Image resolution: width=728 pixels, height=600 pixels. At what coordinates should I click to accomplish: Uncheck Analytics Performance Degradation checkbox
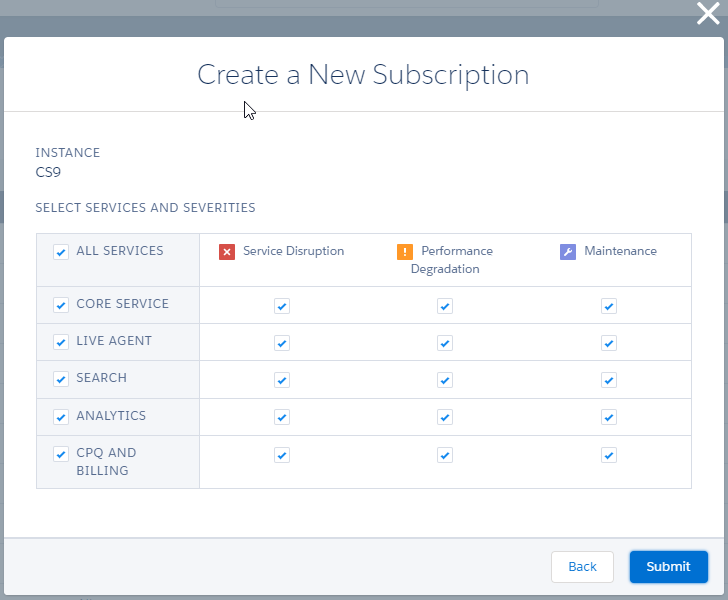pyautogui.click(x=445, y=417)
